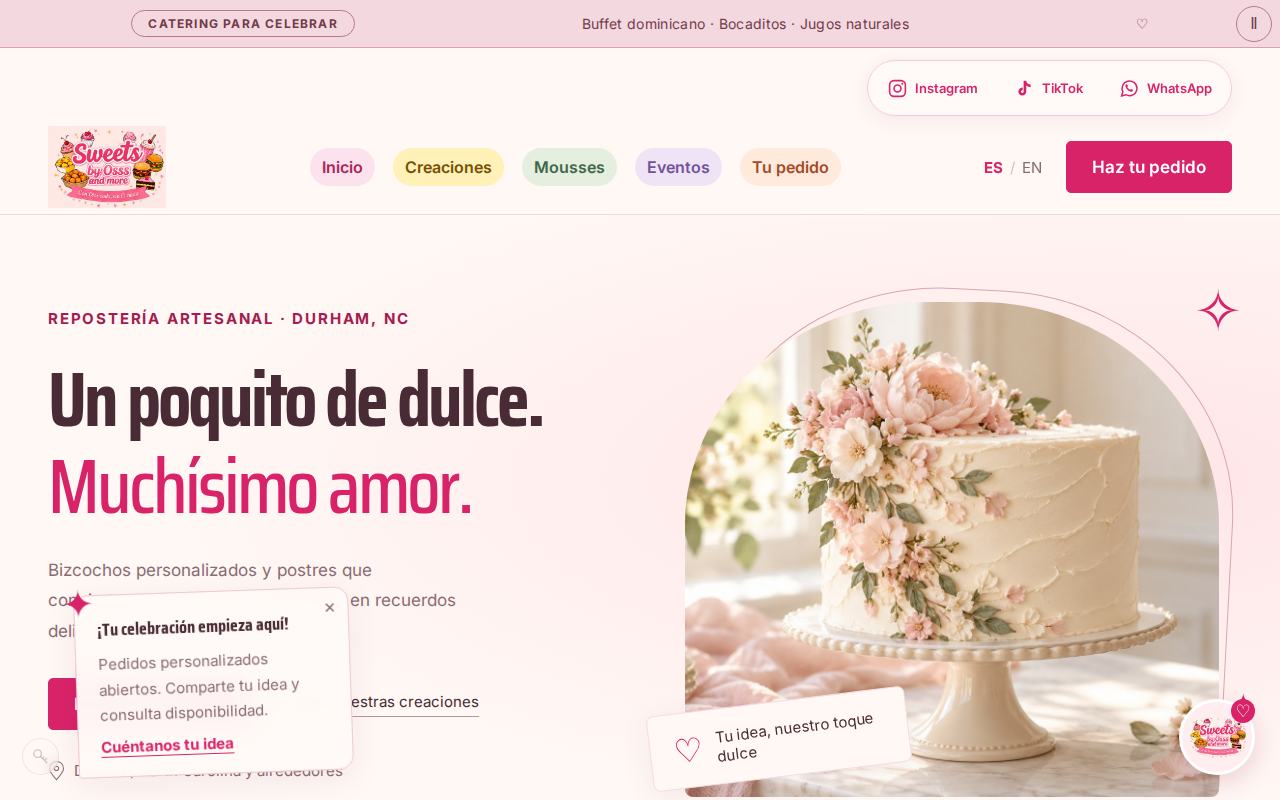Open the Tu pedido menu item
This screenshot has width=1280, height=800.
point(790,167)
